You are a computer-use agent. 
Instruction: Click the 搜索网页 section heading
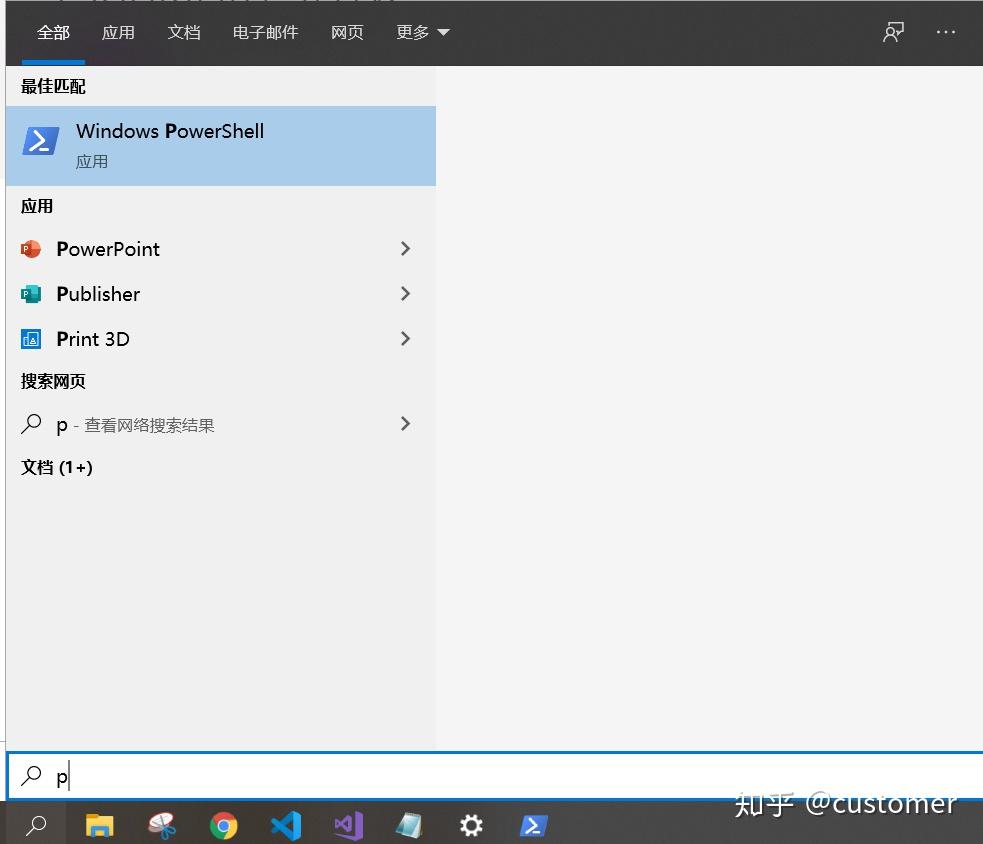pos(53,381)
